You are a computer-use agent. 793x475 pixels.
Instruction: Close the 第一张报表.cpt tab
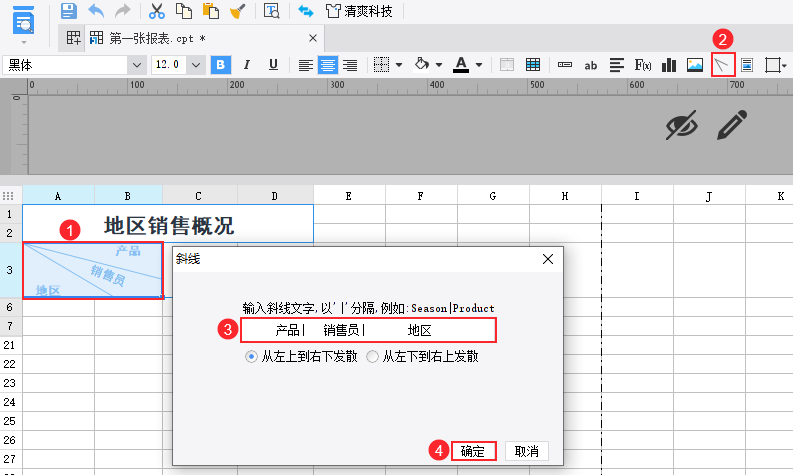[313, 38]
